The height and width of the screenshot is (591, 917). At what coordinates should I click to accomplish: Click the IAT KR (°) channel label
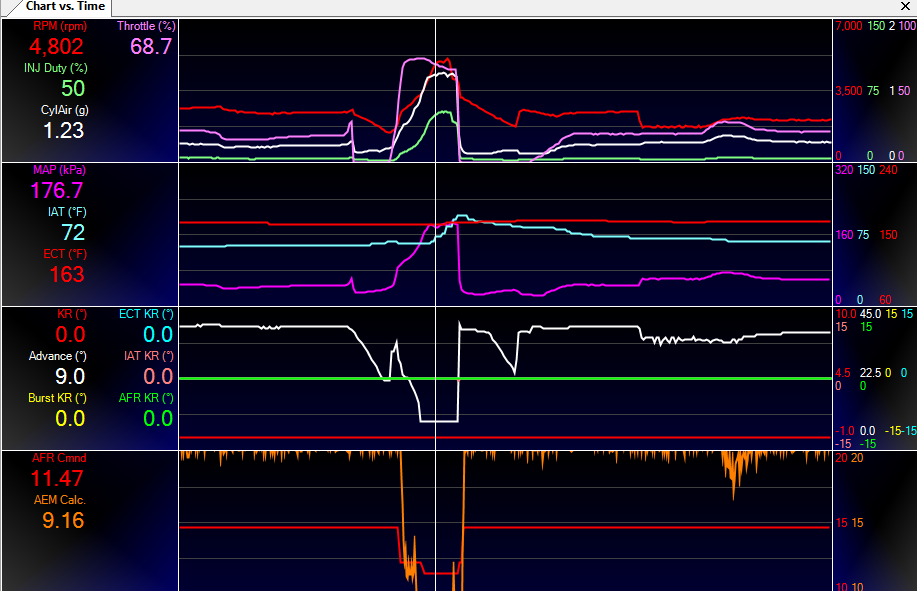click(149, 356)
